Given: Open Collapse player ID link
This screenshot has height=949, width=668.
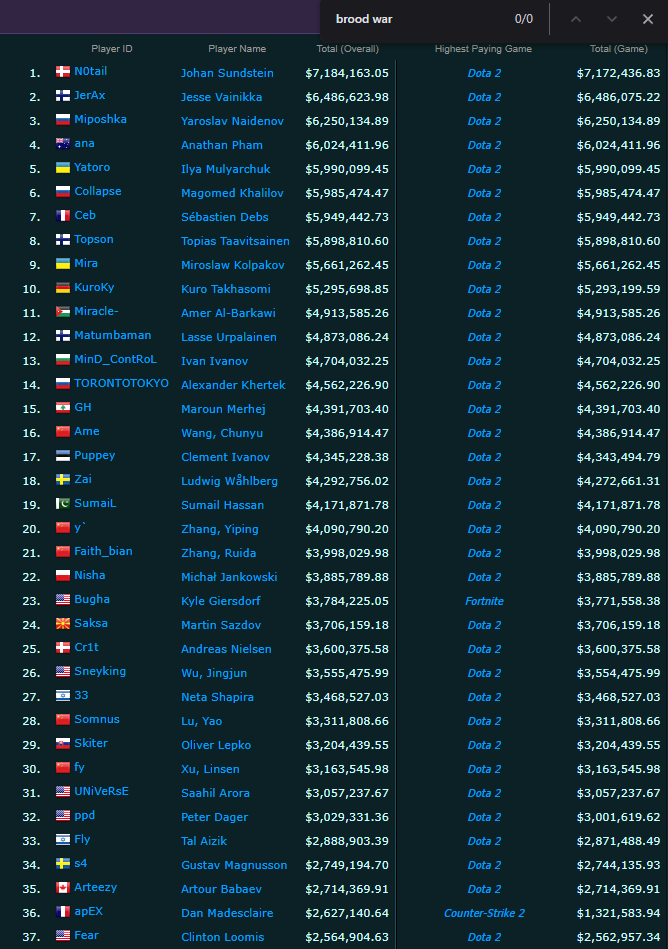Looking at the screenshot, I should point(97,191).
